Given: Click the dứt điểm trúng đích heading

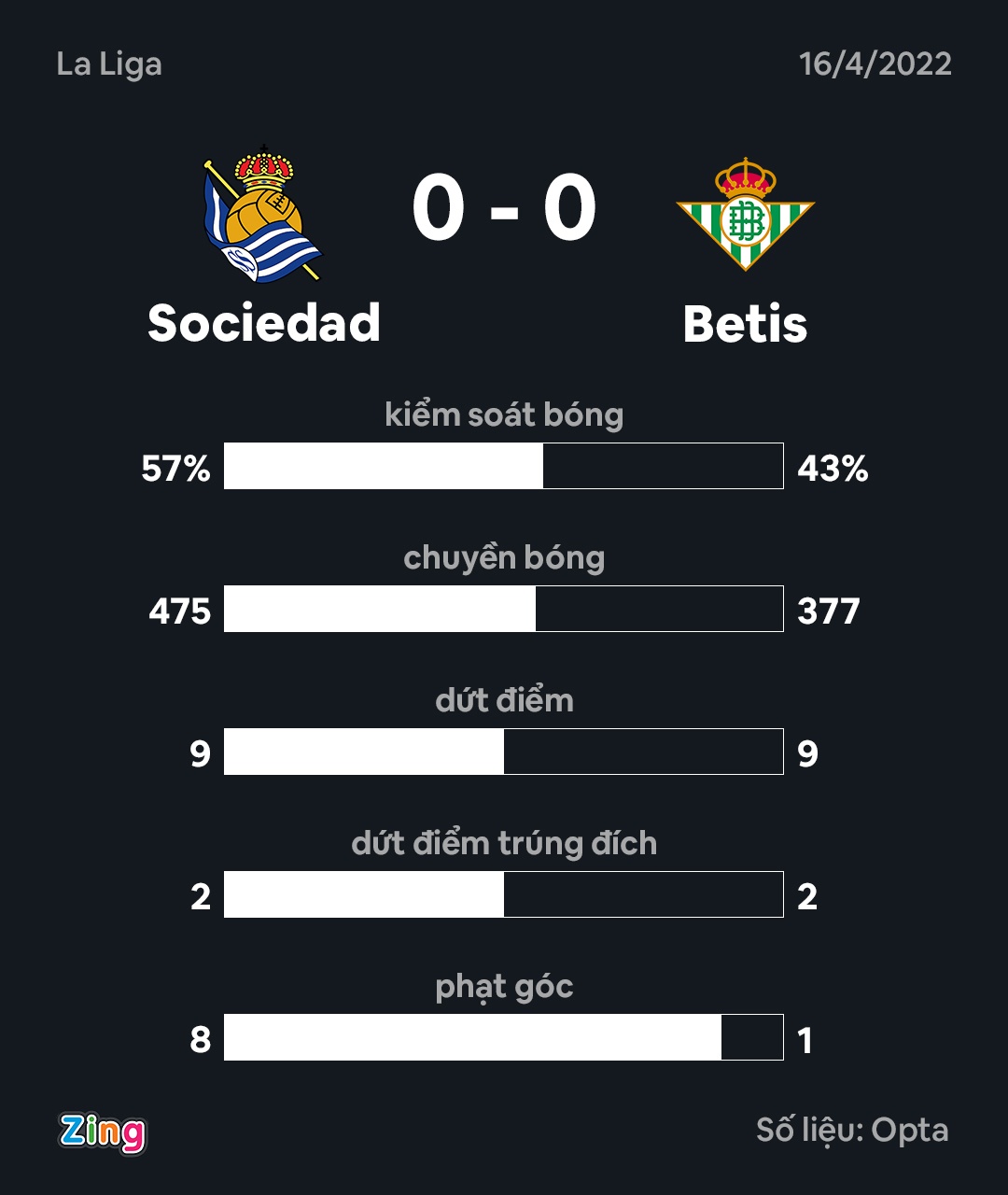Looking at the screenshot, I should [504, 843].
